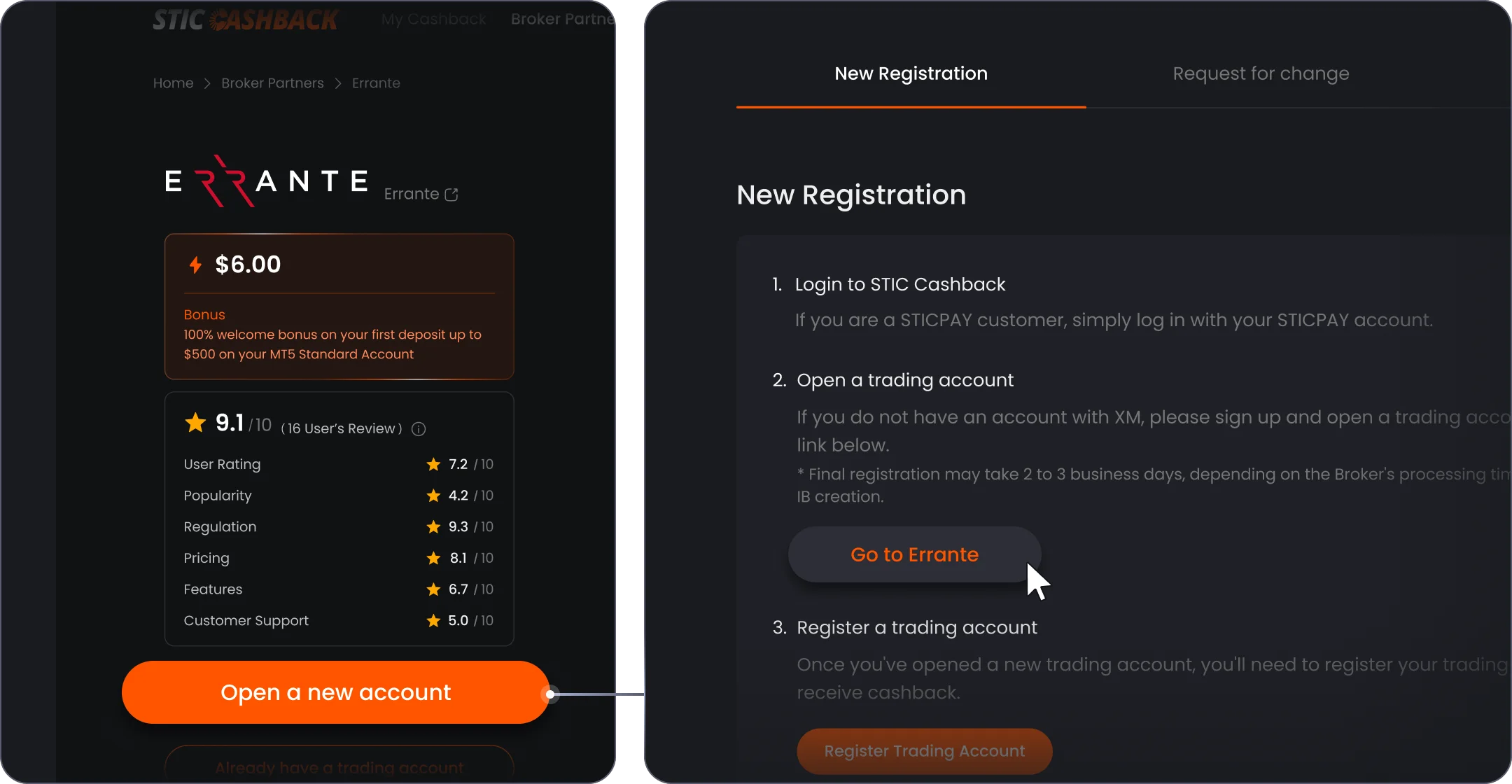The width and height of the screenshot is (1512, 784).
Task: Open the Broker Partners navigation item
Action: pos(563,19)
